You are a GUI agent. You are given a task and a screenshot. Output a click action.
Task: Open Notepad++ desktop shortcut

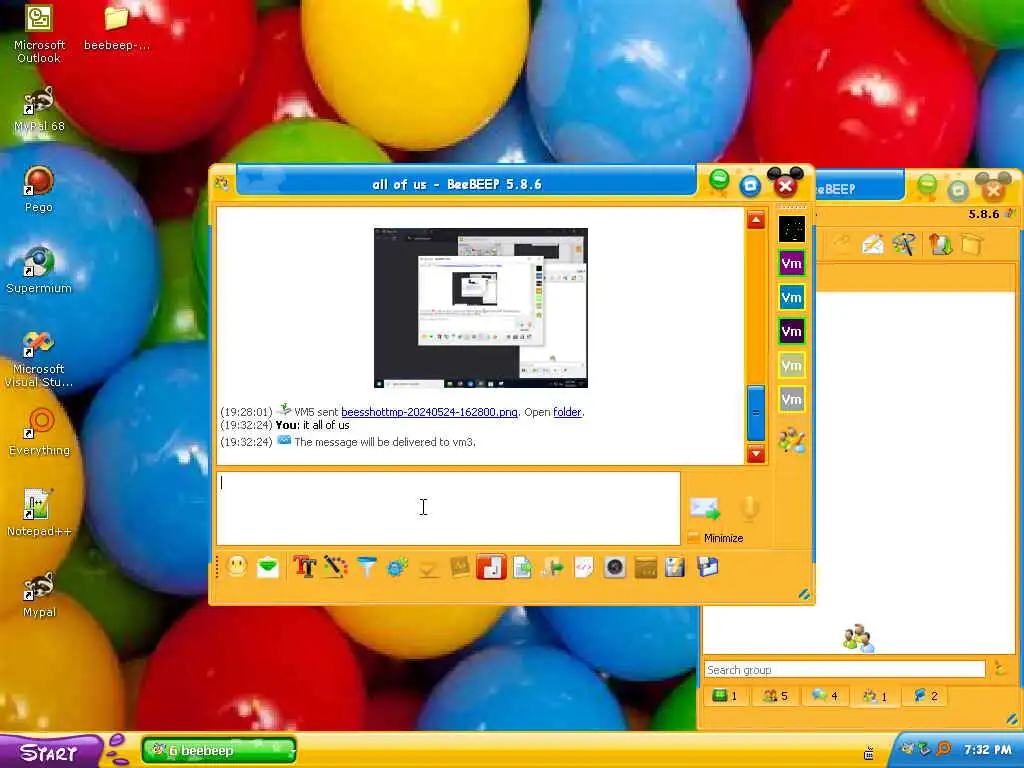point(39,513)
